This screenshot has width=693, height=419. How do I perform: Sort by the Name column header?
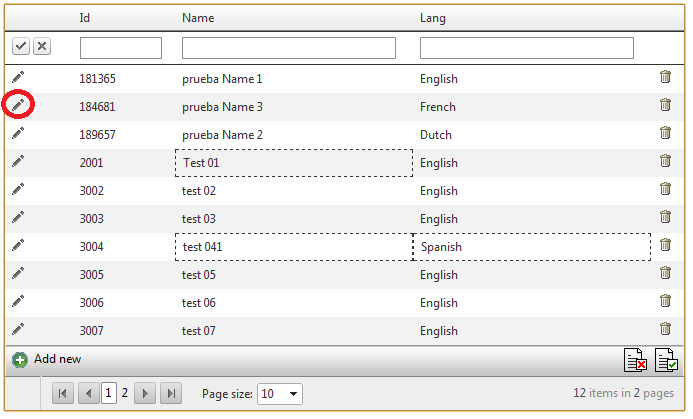coord(198,18)
